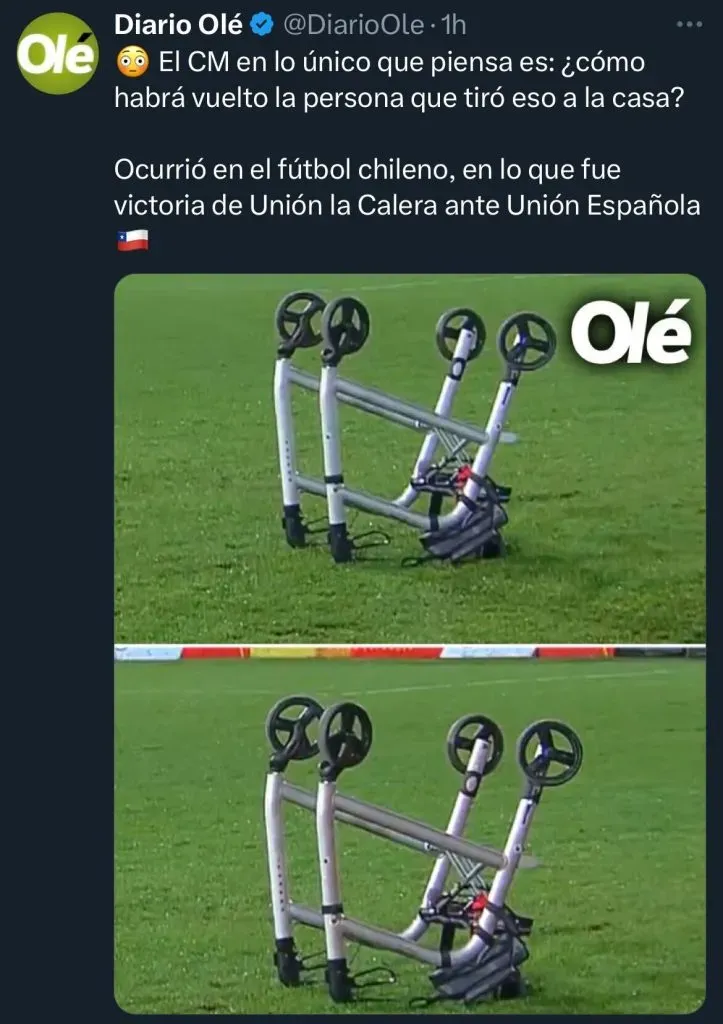Click the red latch on the lower walker

pyautogui.click(x=479, y=904)
